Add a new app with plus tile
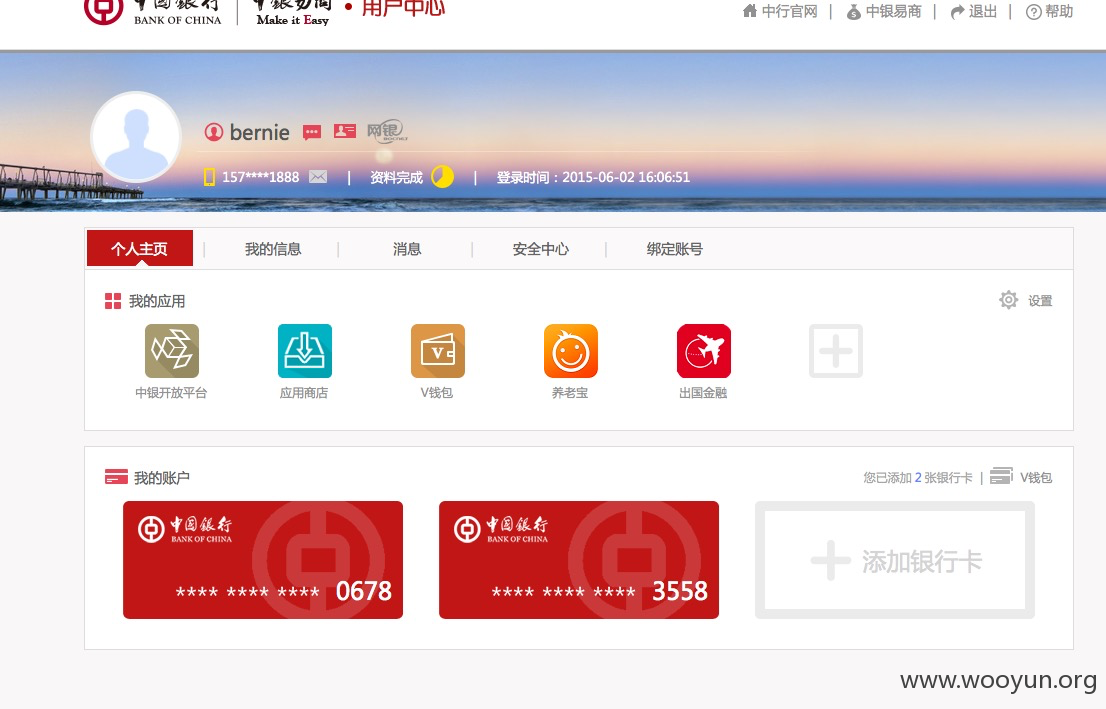Viewport: 1106px width, 709px height. pos(836,351)
